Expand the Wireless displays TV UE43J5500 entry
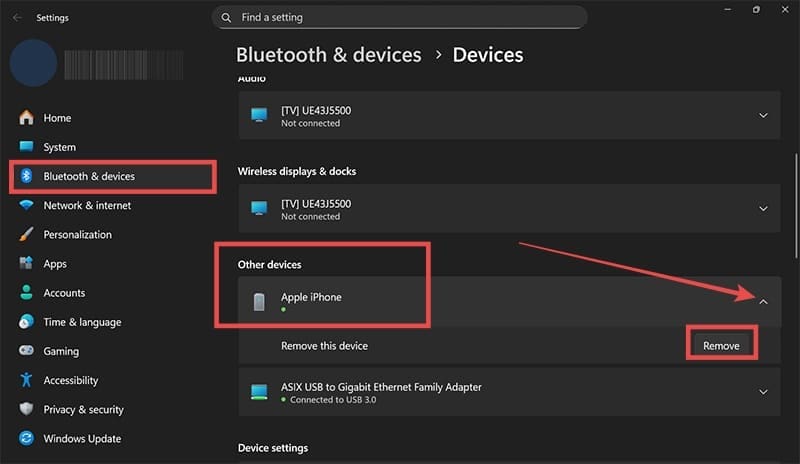 point(763,209)
